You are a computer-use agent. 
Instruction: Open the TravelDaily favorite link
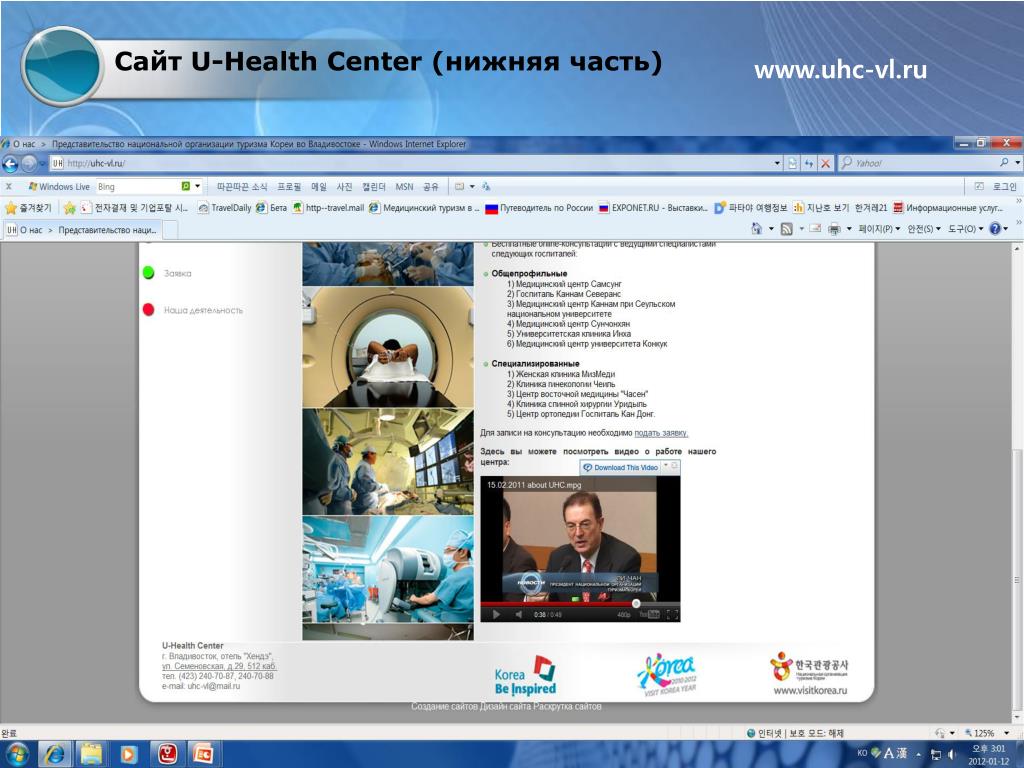coord(225,208)
